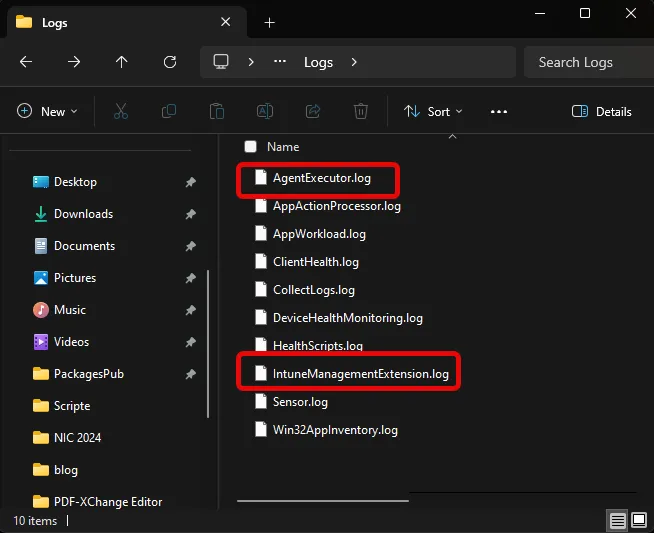Viewport: 654px width, 533px height.
Task: Expand the chevron after Logs breadcrumb
Action: click(x=354, y=62)
